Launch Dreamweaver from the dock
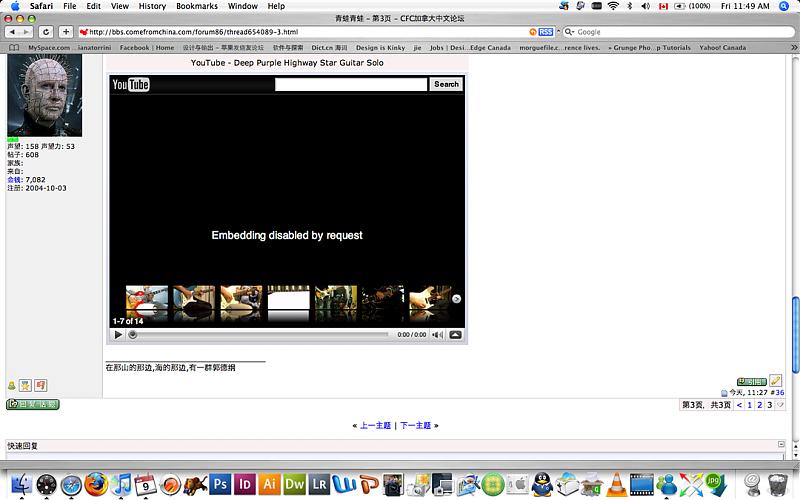The image size is (800, 500). [294, 484]
